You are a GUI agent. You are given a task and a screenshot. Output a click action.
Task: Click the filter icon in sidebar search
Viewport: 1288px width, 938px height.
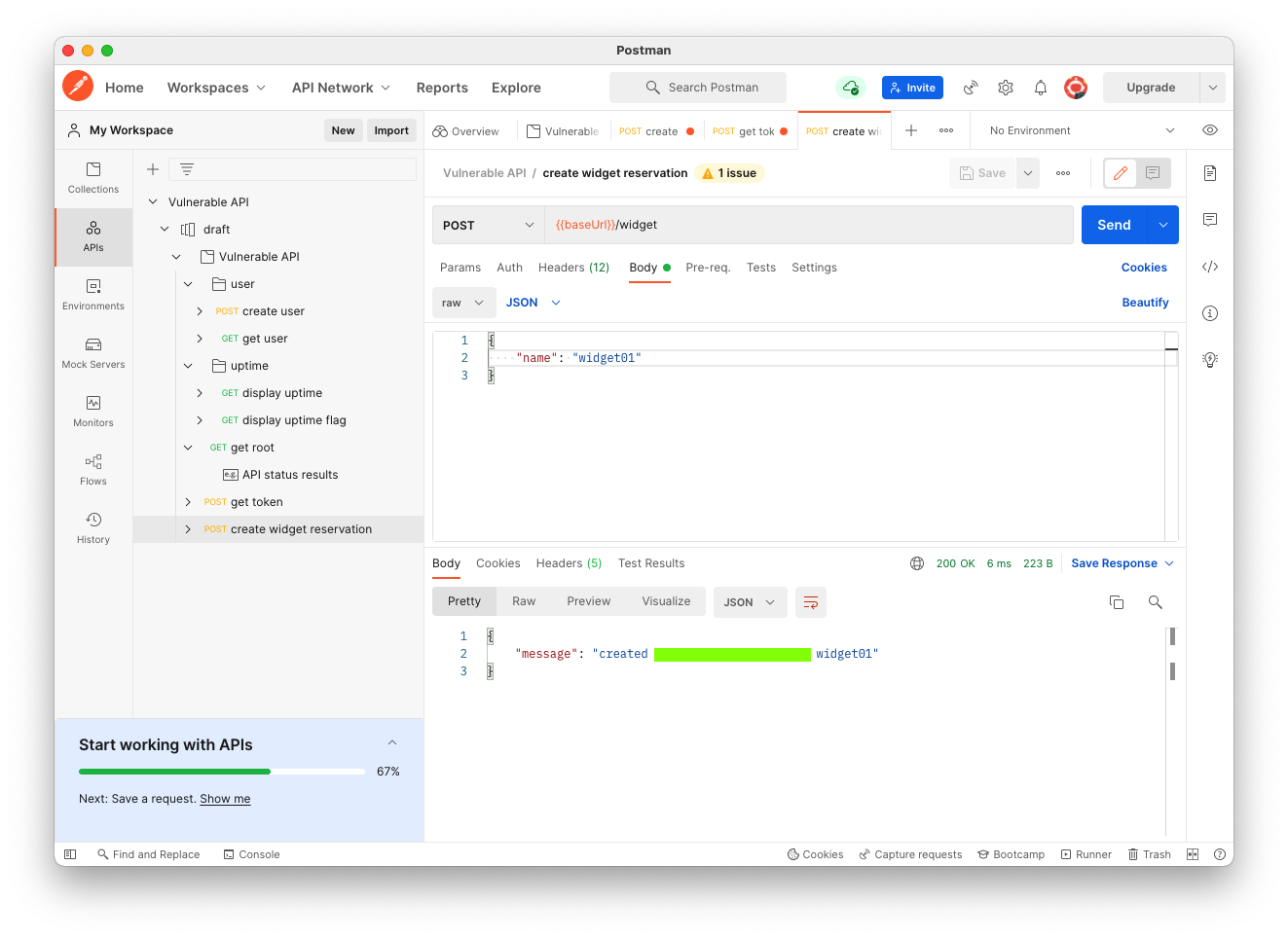(x=187, y=169)
